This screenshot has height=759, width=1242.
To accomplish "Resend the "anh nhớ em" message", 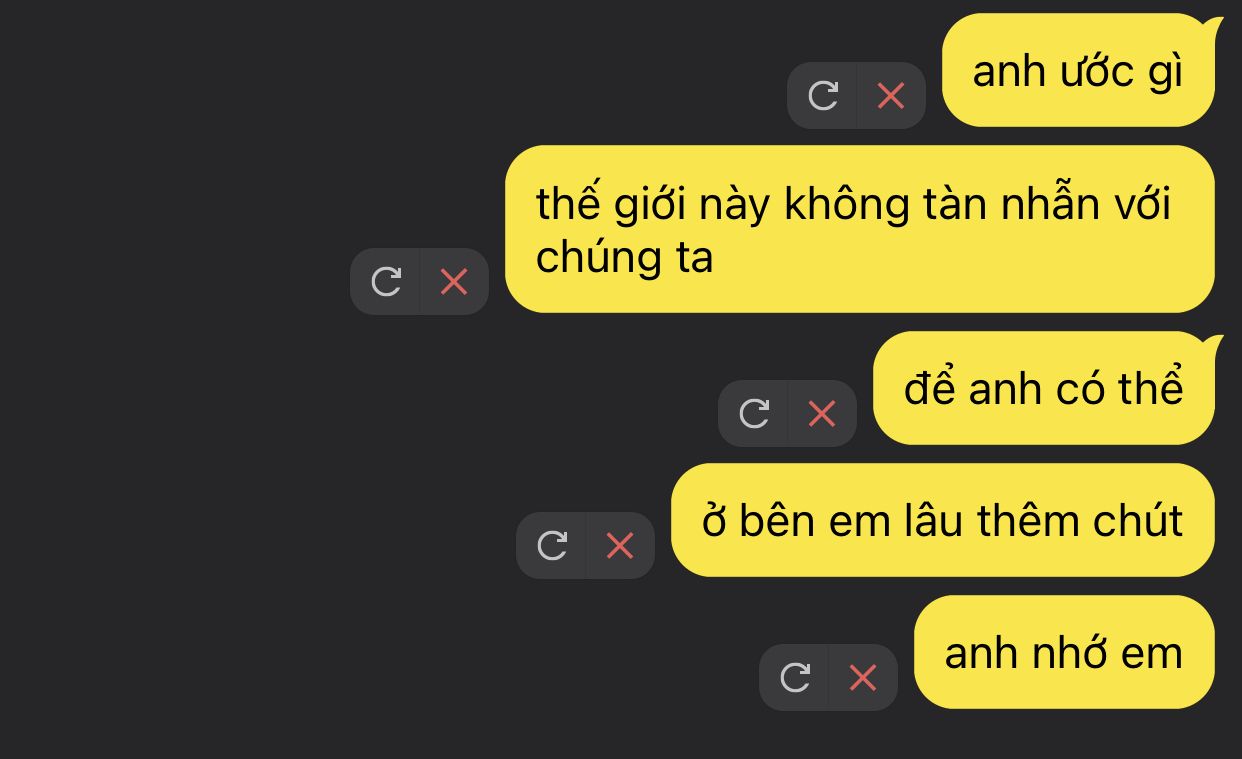I will tap(795, 678).
